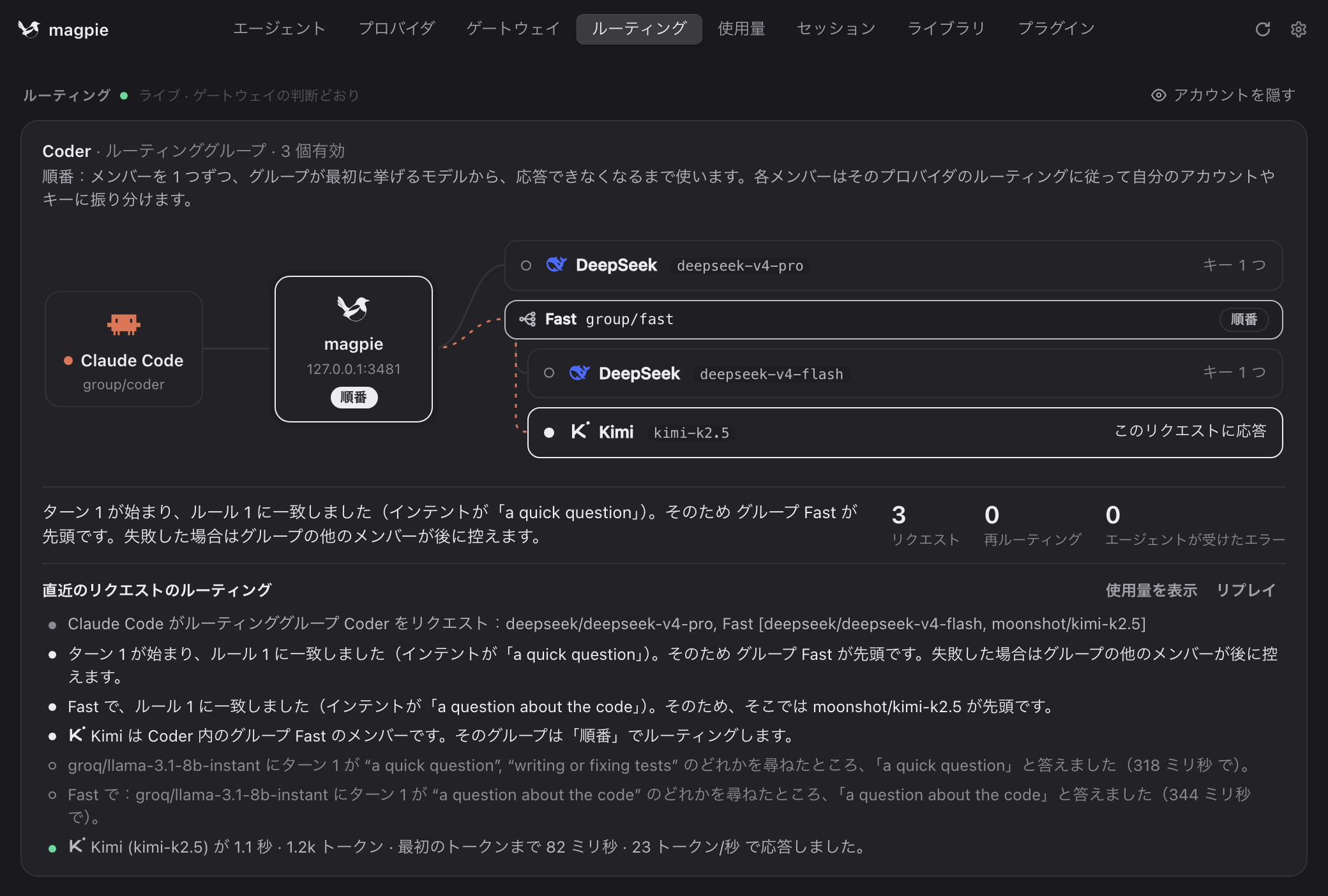
Task: Switch to the ライブラリ tab
Action: (946, 29)
